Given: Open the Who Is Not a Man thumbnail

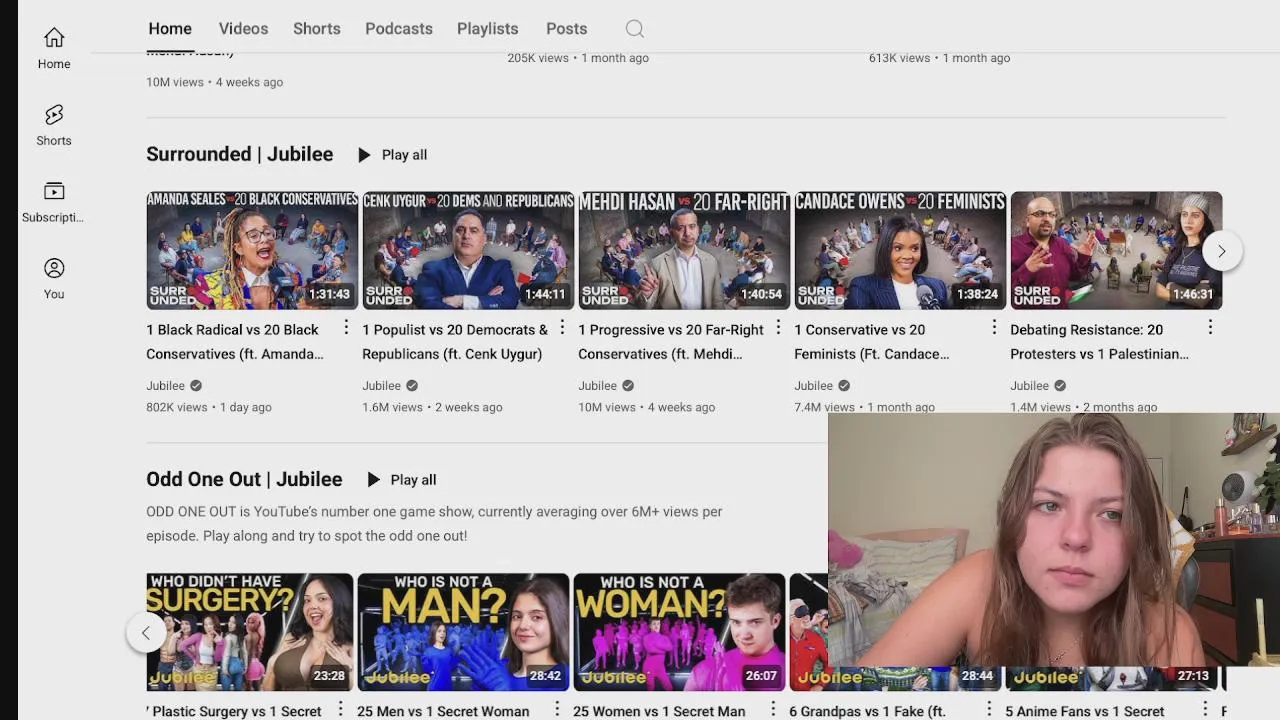Looking at the screenshot, I should click(x=463, y=632).
